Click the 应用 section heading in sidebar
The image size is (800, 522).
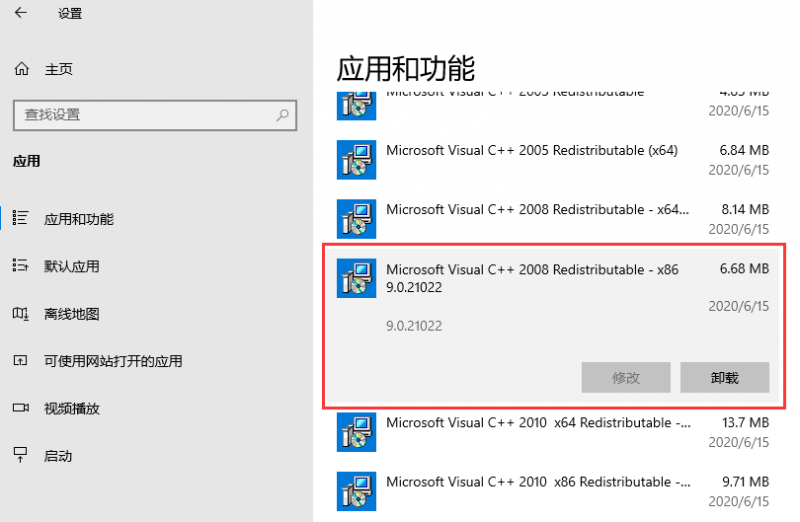tap(27, 161)
